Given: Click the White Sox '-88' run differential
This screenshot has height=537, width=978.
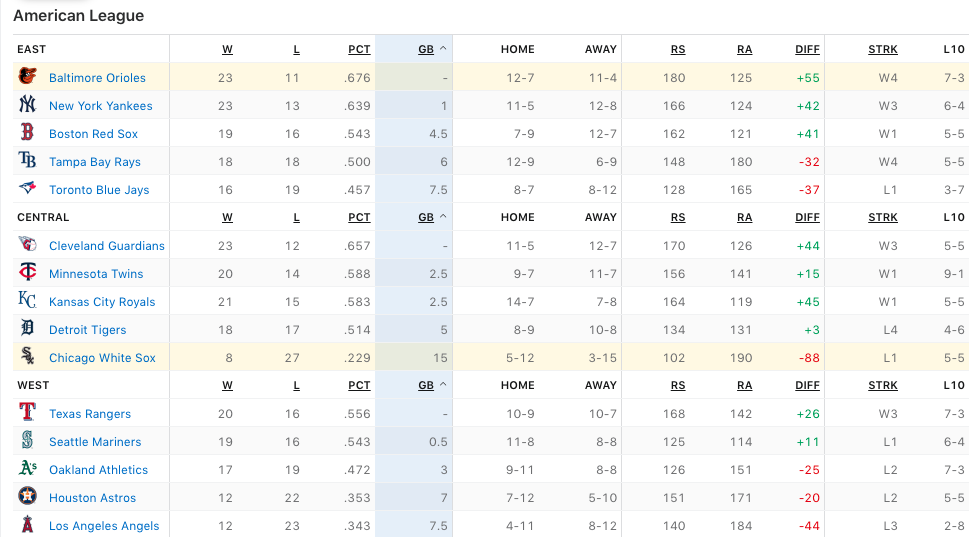Looking at the screenshot, I should (809, 358).
